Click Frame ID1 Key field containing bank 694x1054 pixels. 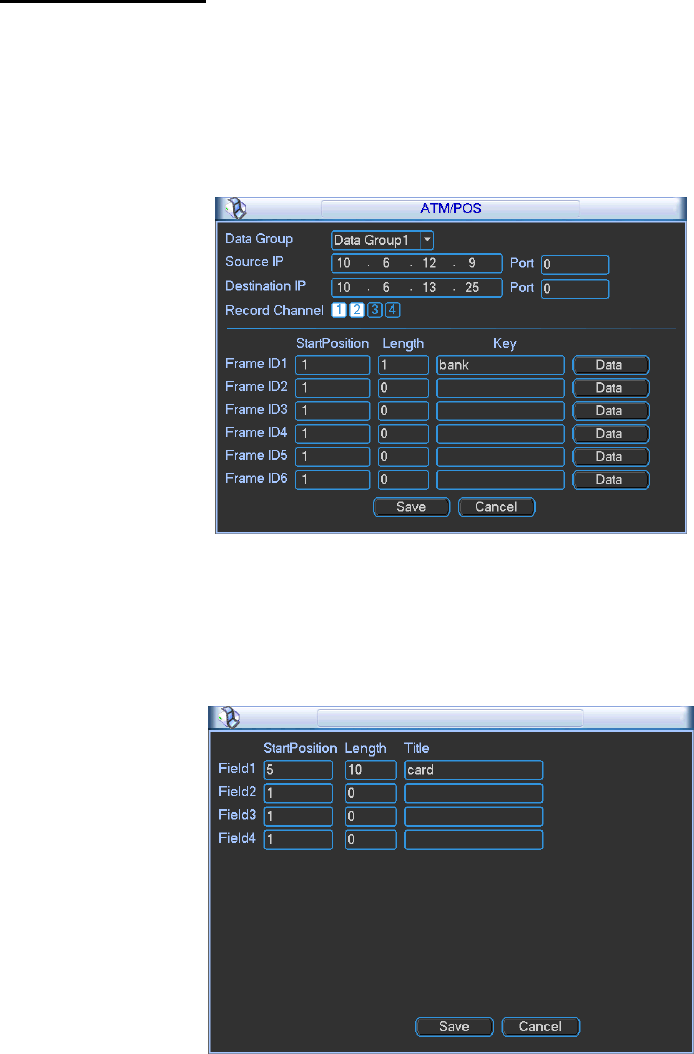(500, 365)
